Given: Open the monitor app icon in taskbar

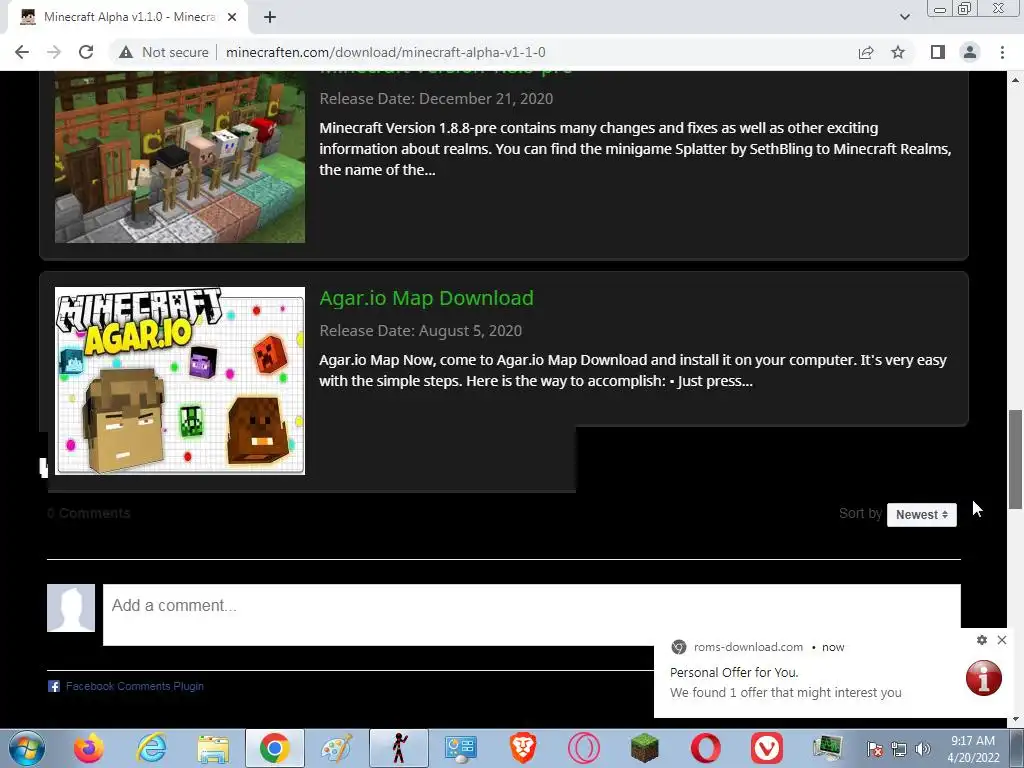Looking at the screenshot, I should 827,748.
